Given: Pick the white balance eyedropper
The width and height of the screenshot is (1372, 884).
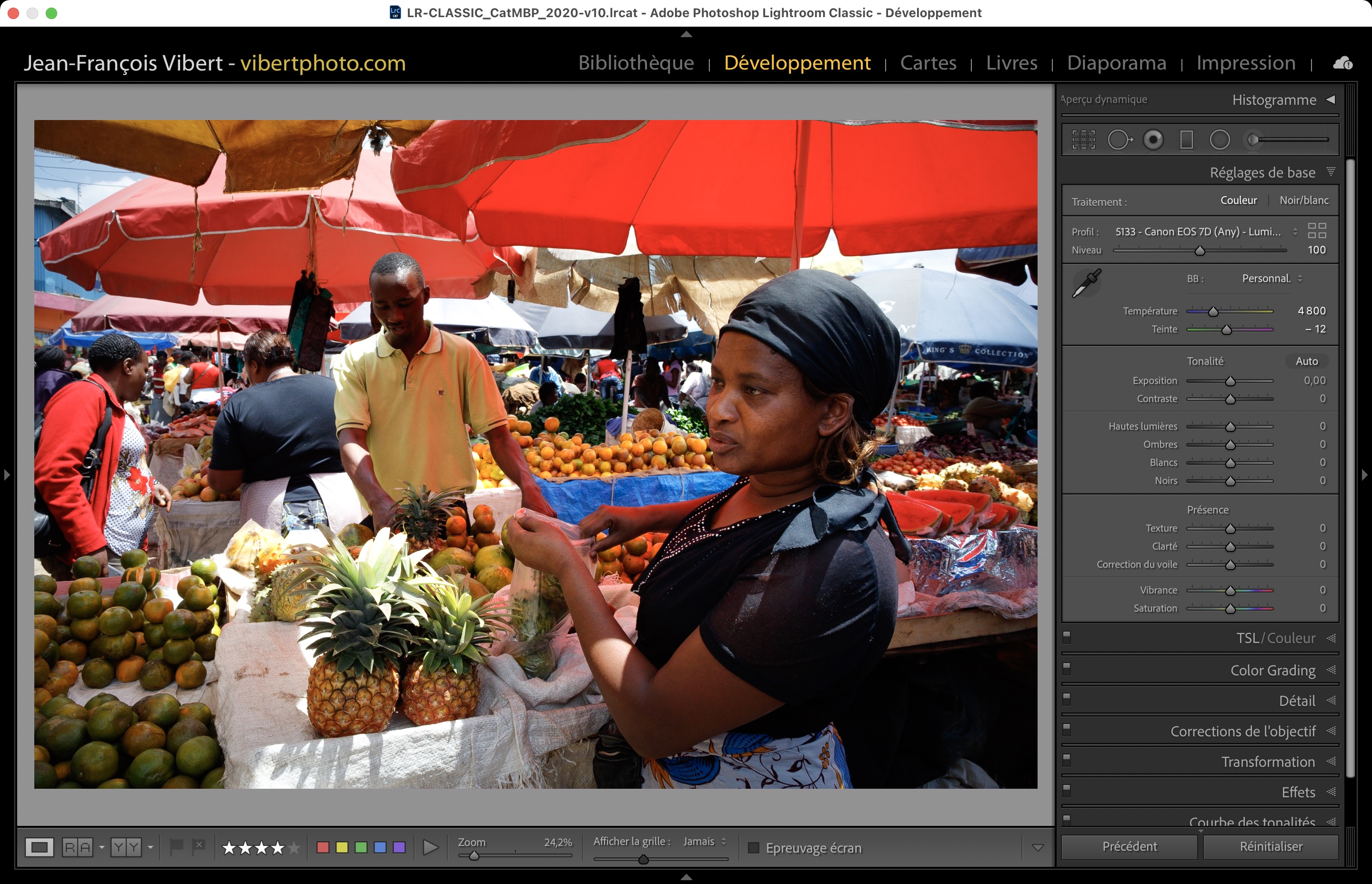Looking at the screenshot, I should pyautogui.click(x=1086, y=283).
